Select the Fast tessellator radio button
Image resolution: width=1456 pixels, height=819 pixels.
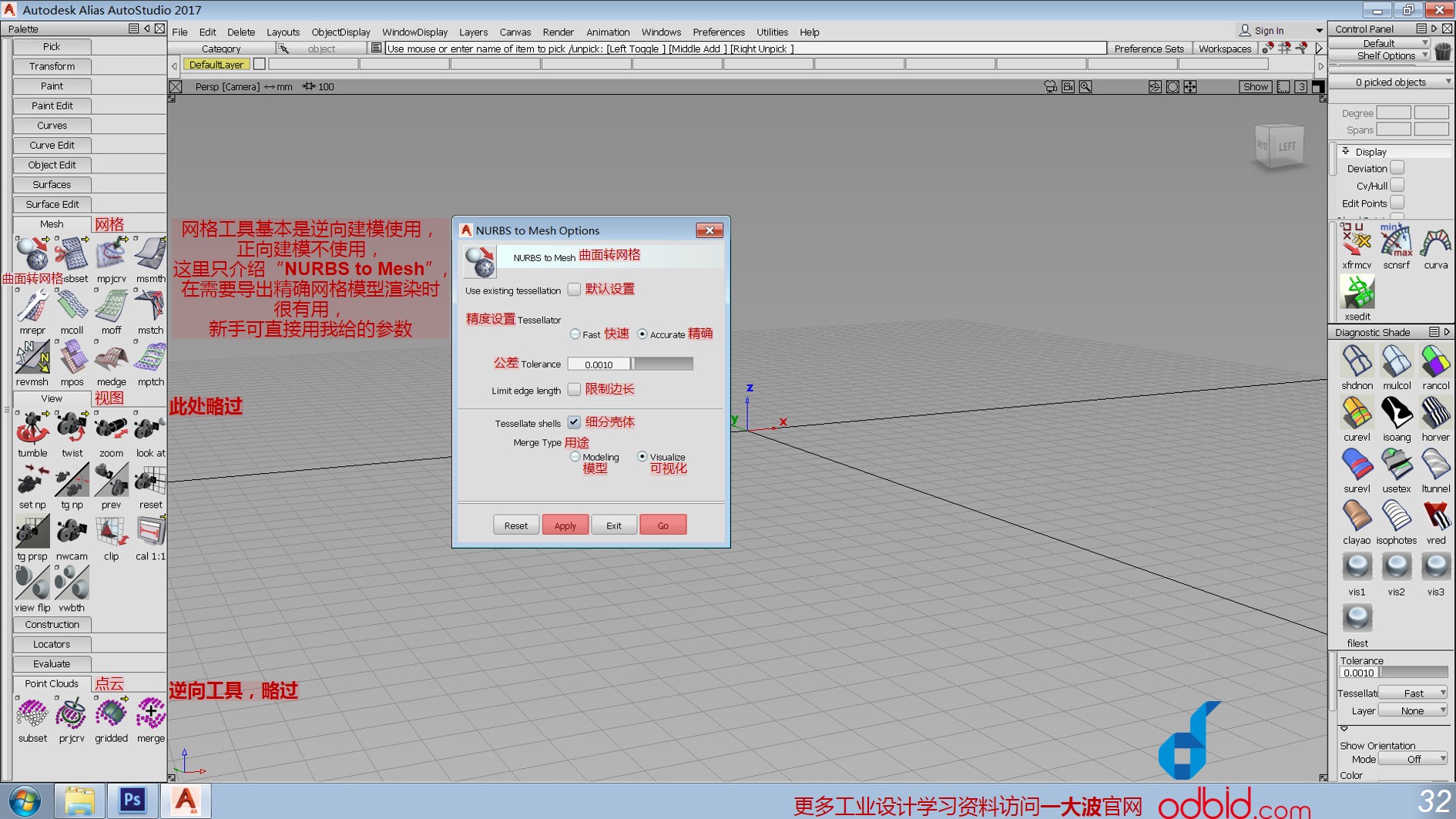[x=575, y=334]
